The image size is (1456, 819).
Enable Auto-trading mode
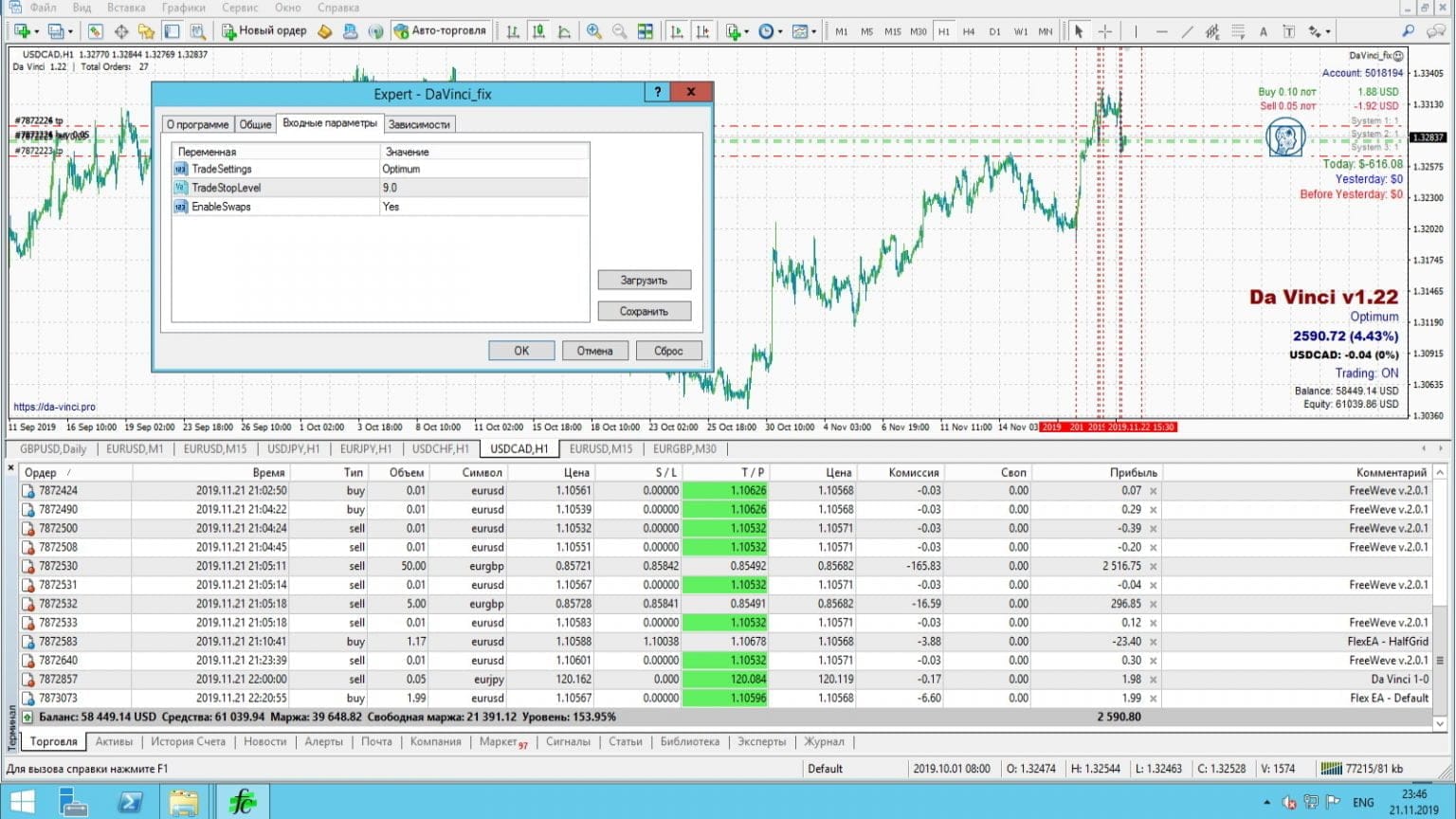[x=441, y=29]
